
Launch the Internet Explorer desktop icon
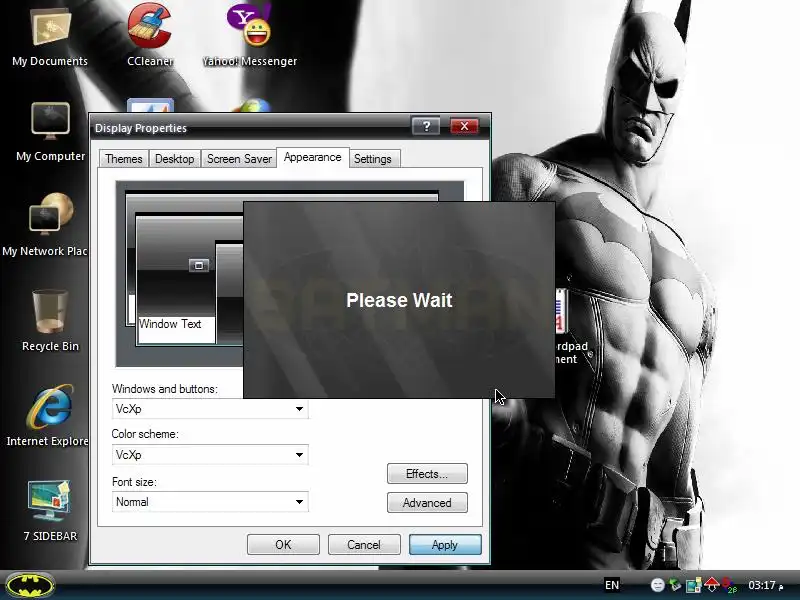(x=47, y=415)
